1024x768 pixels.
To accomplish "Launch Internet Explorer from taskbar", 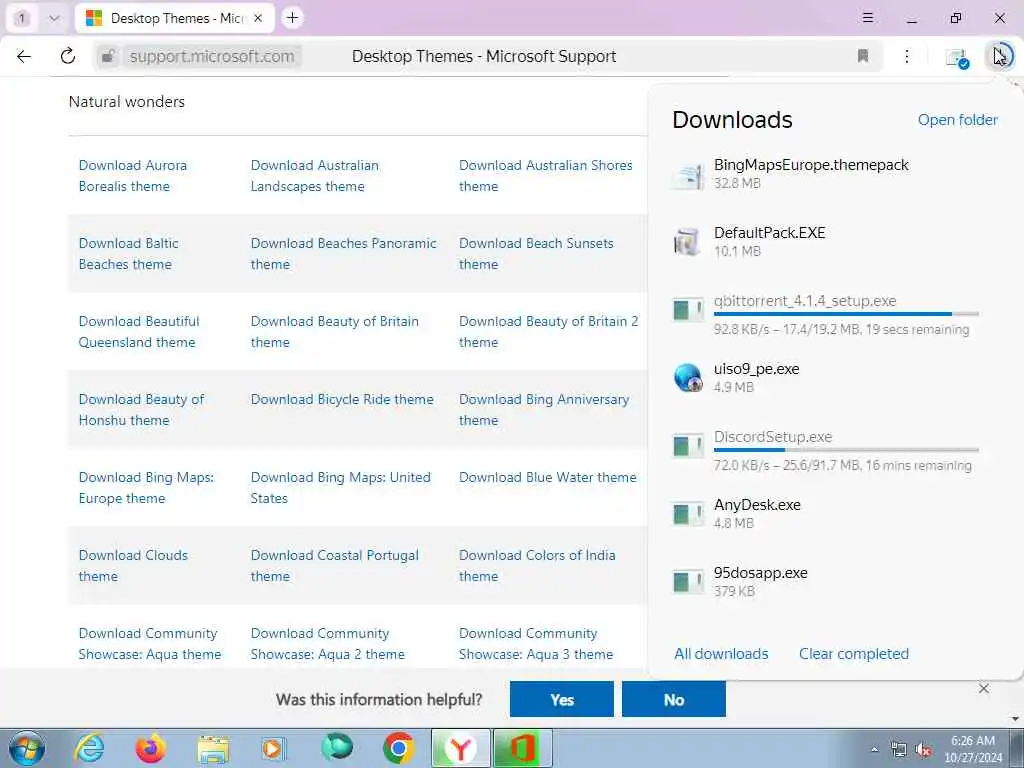I will [x=89, y=748].
